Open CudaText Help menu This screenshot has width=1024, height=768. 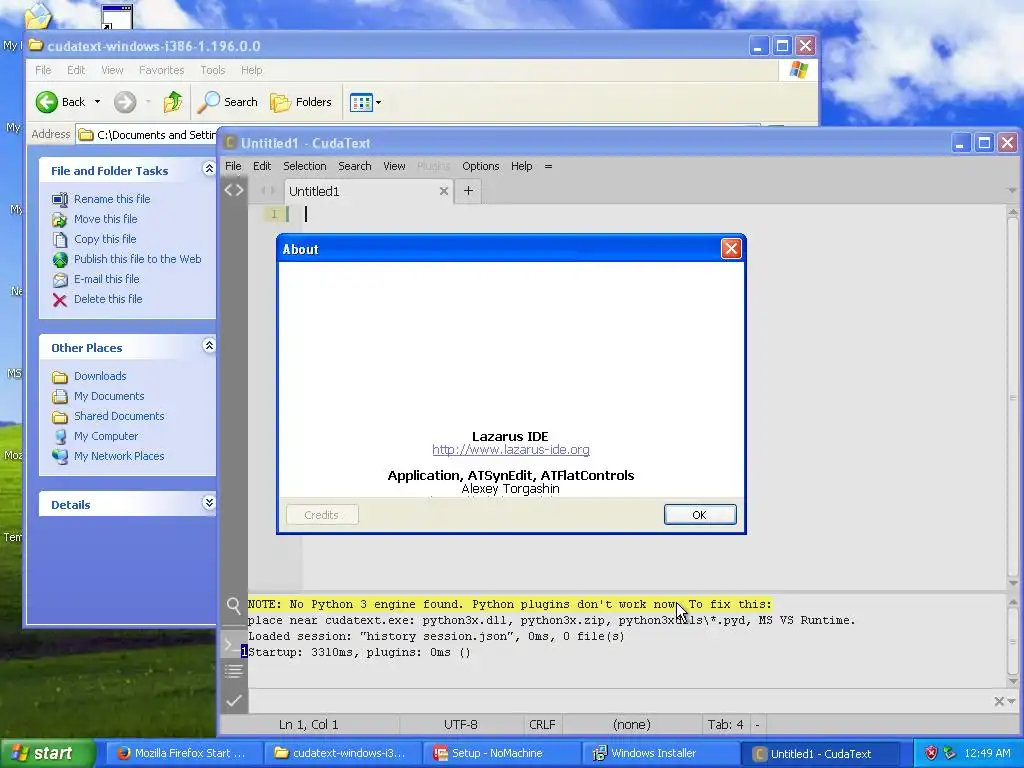(x=521, y=166)
